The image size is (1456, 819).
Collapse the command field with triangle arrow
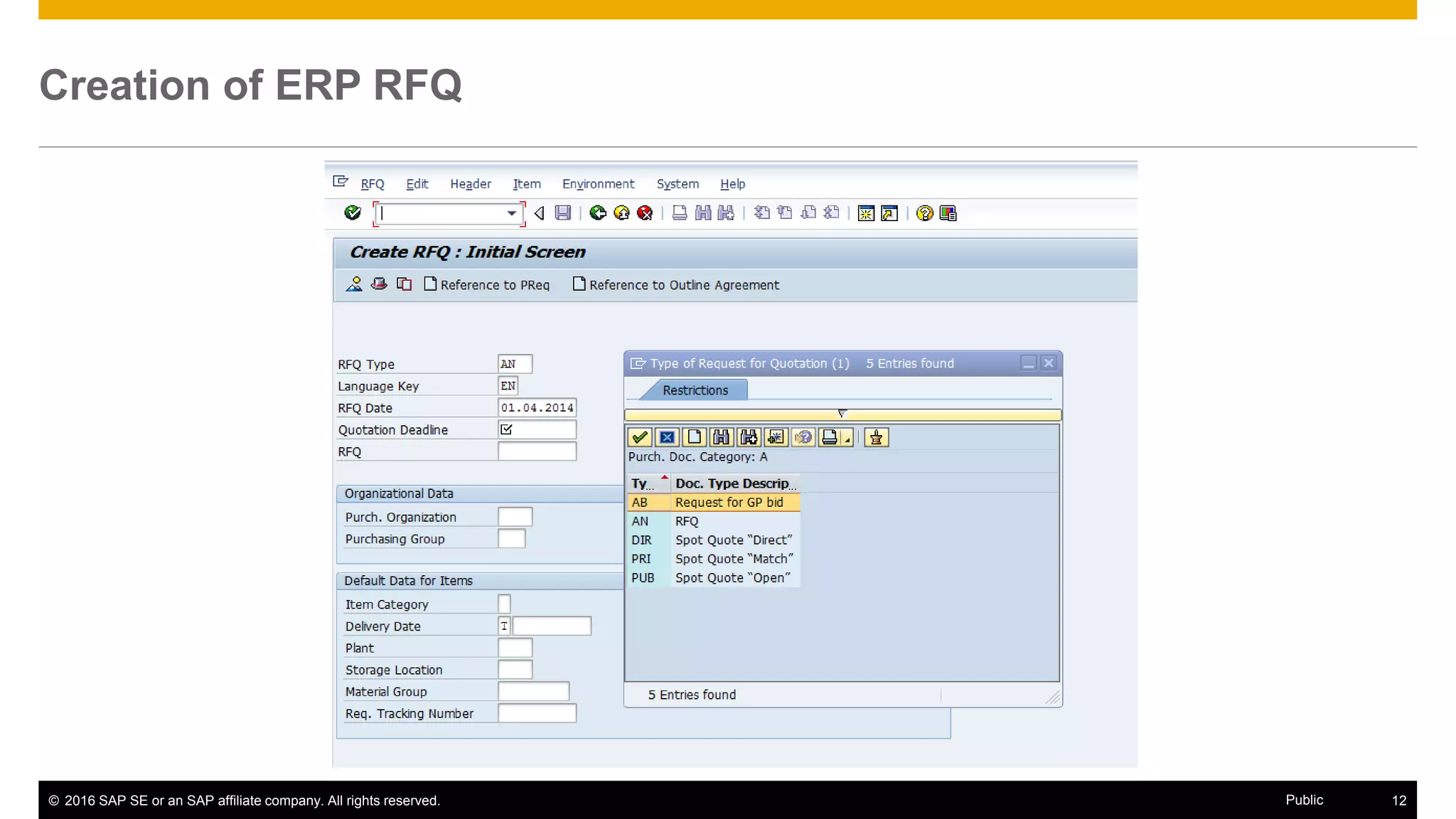[x=539, y=213]
